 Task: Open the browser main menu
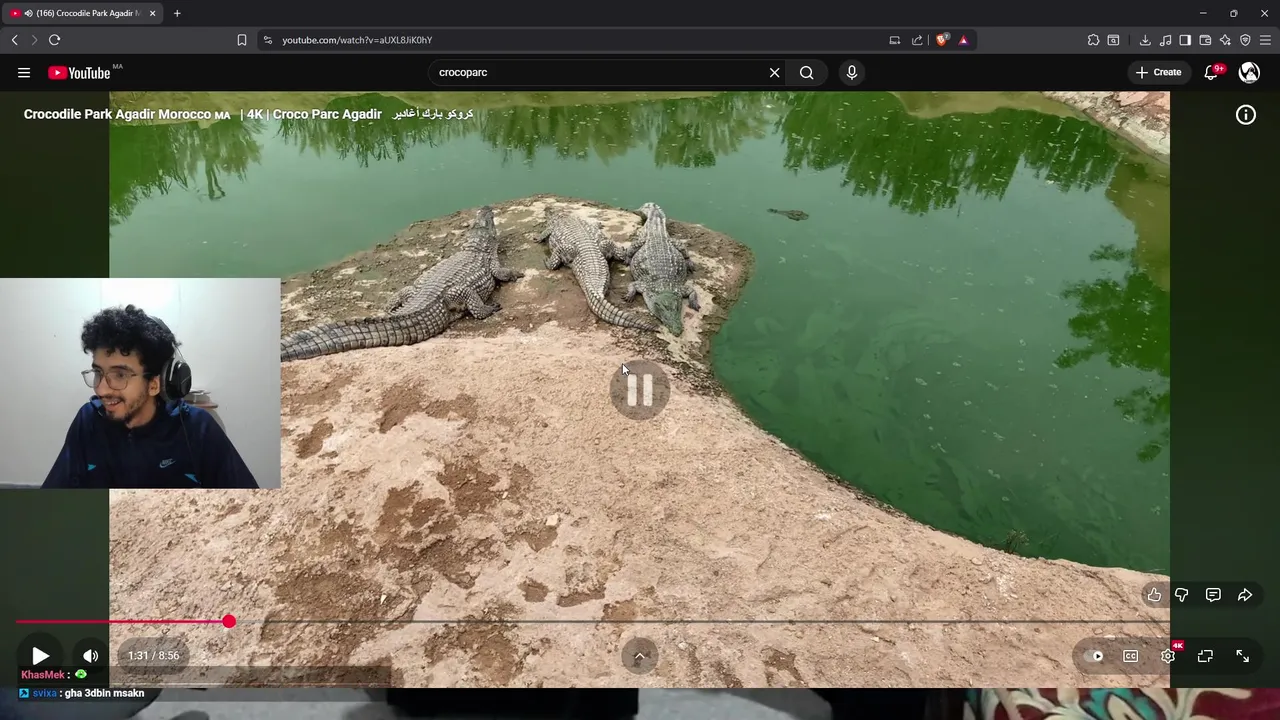pos(1265,40)
